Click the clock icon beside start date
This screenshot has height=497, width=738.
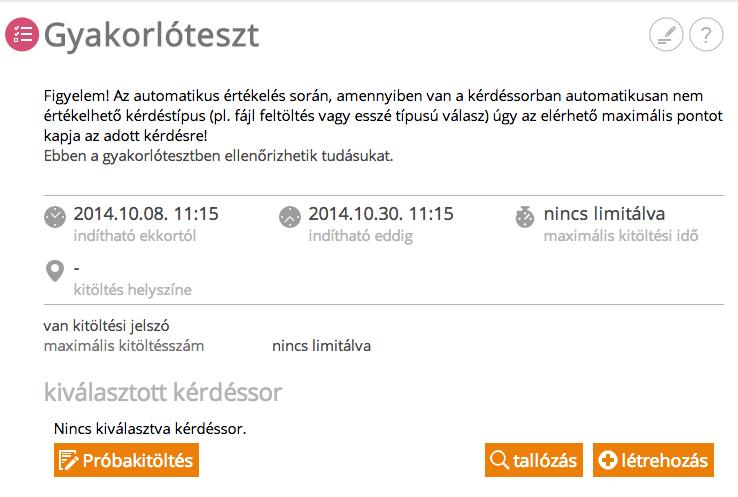55,217
